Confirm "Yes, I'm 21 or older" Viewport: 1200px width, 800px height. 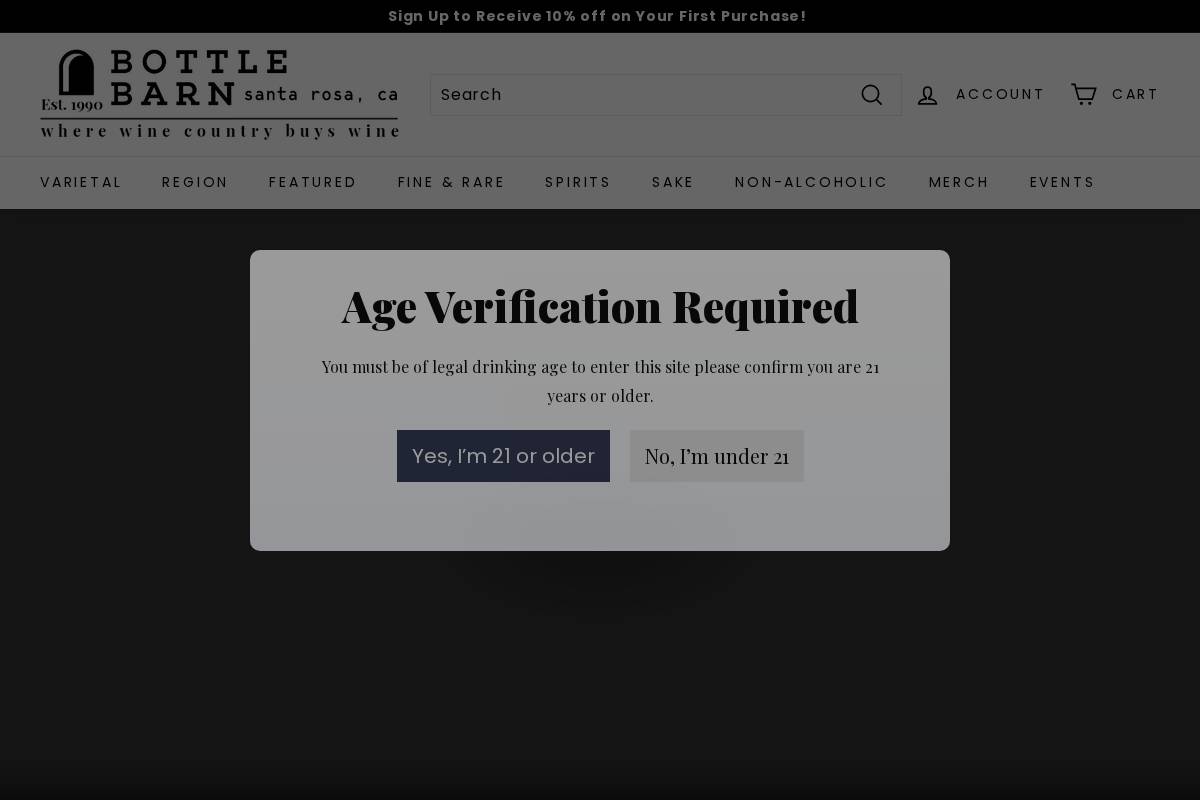point(503,456)
